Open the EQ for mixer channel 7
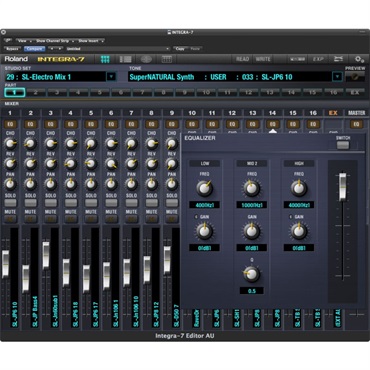This screenshot has width=370, height=370. click(131, 124)
